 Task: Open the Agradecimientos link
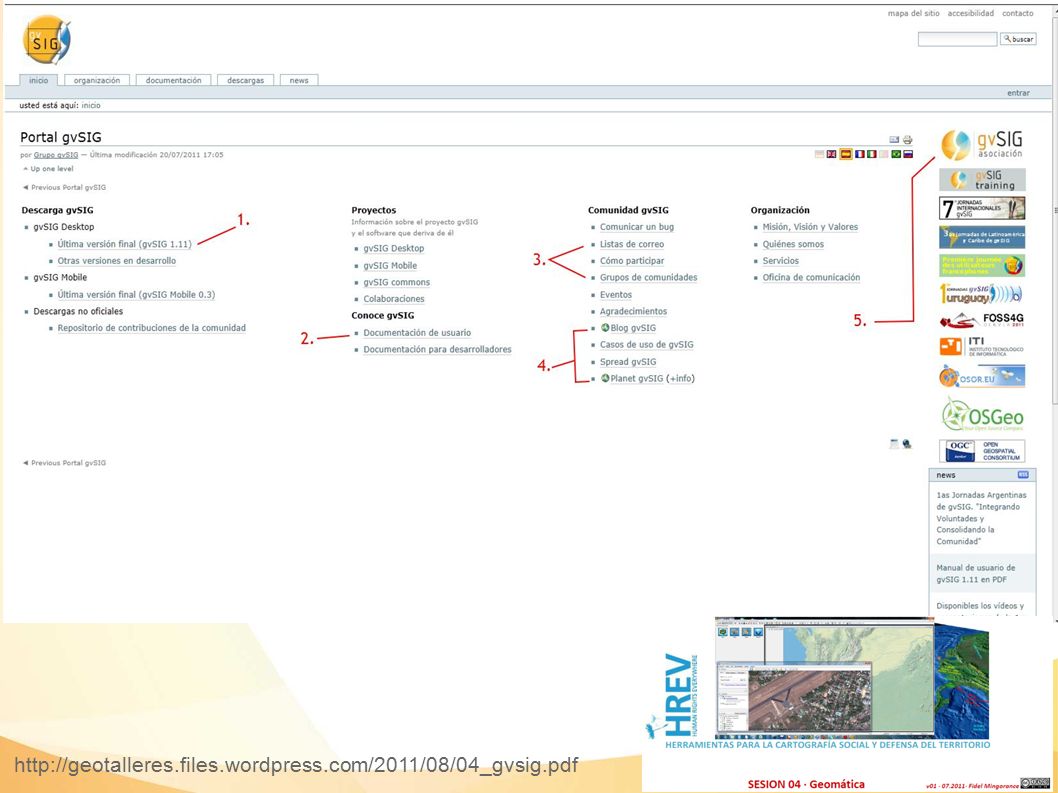[x=634, y=311]
